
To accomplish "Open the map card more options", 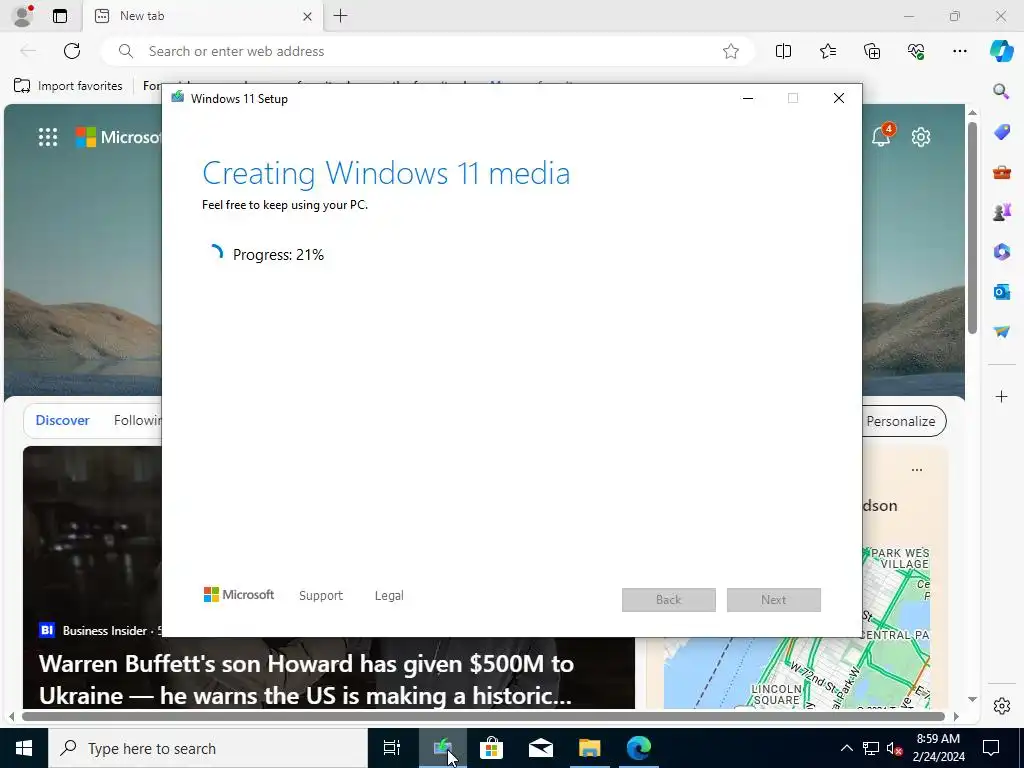I will point(917,470).
